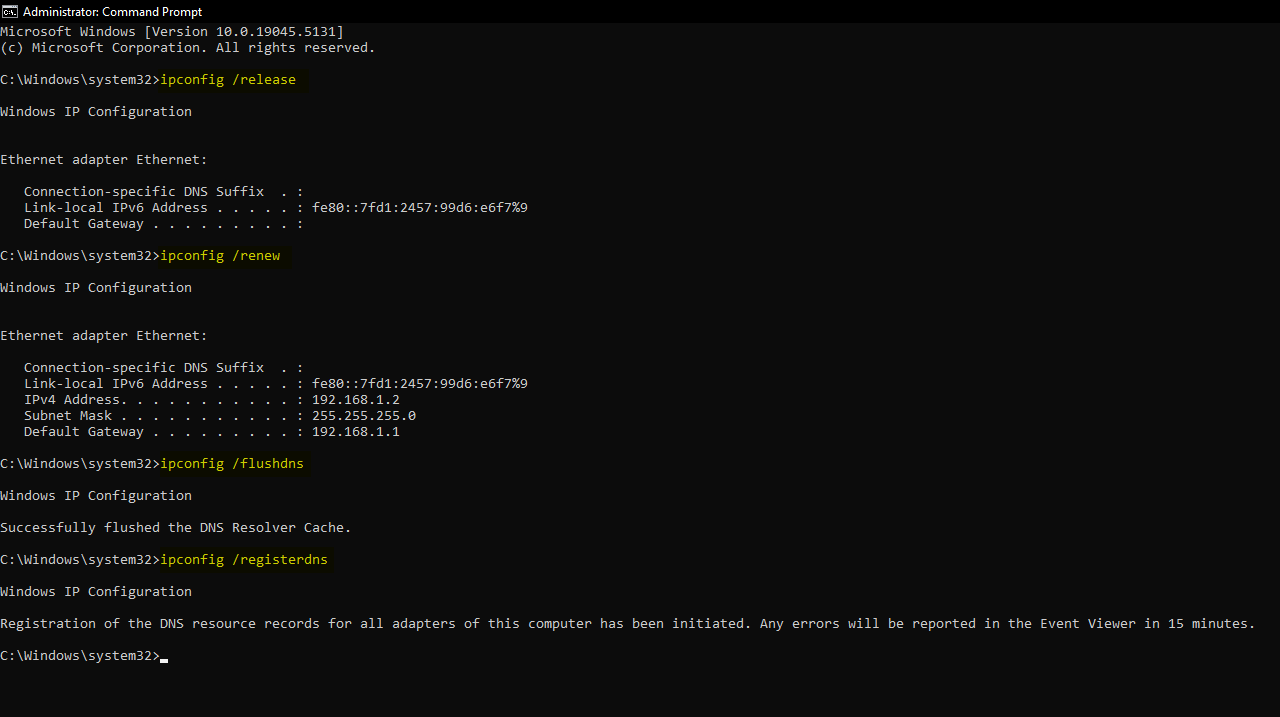Click the ipconfig /flushdns command text
Image resolution: width=1280 pixels, height=717 pixels.
(x=232, y=464)
